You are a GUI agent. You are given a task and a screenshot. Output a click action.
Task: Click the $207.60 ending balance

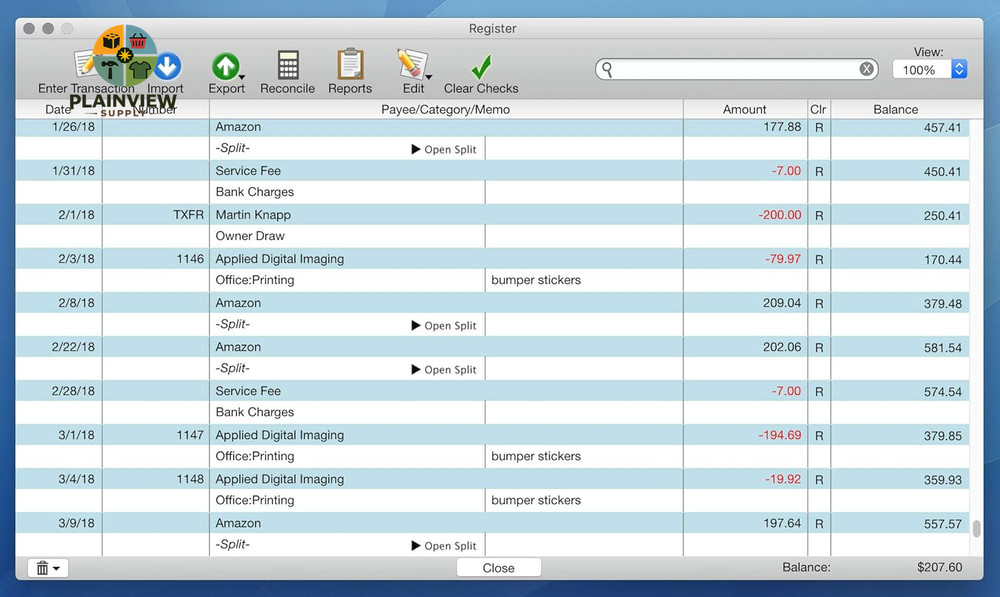(x=939, y=567)
